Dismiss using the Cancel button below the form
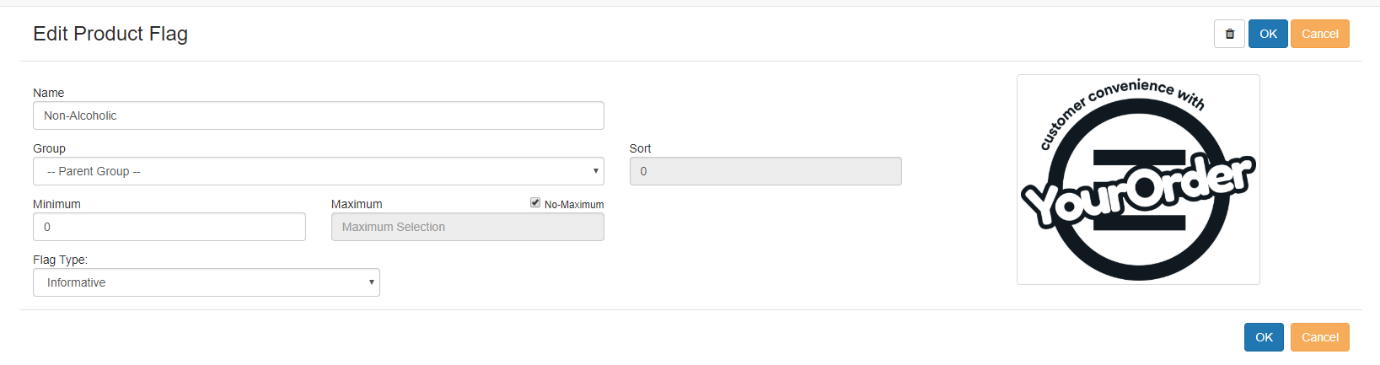The width and height of the screenshot is (1380, 365). pyautogui.click(x=1320, y=337)
